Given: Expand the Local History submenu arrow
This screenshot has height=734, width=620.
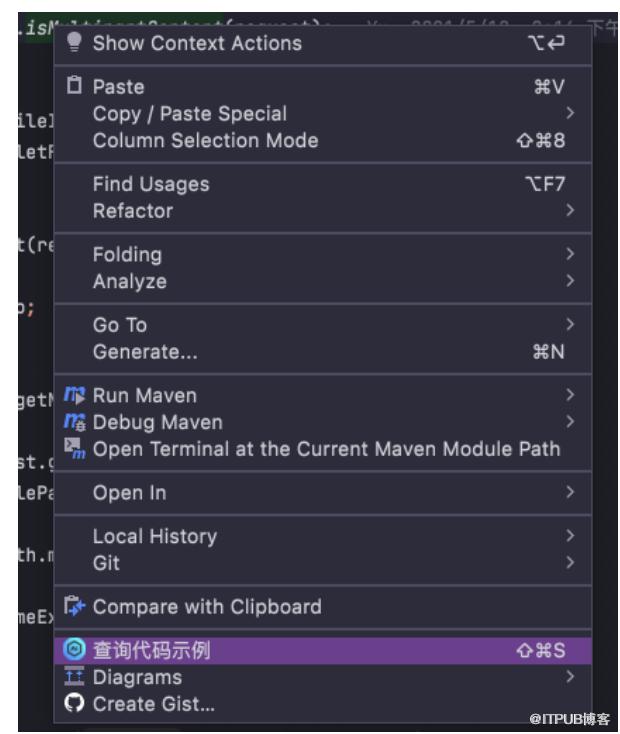Looking at the screenshot, I should click(x=570, y=536).
